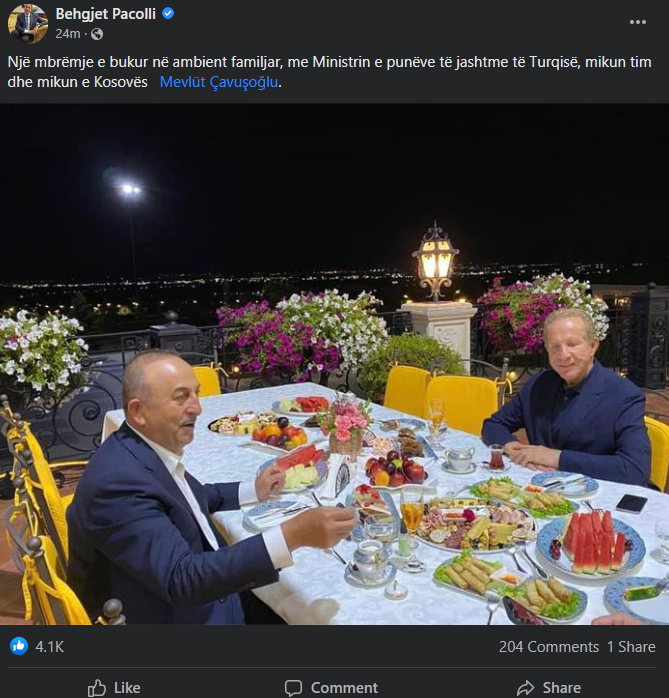
Task: Toggle the Like label on this post
Action: pos(127,688)
